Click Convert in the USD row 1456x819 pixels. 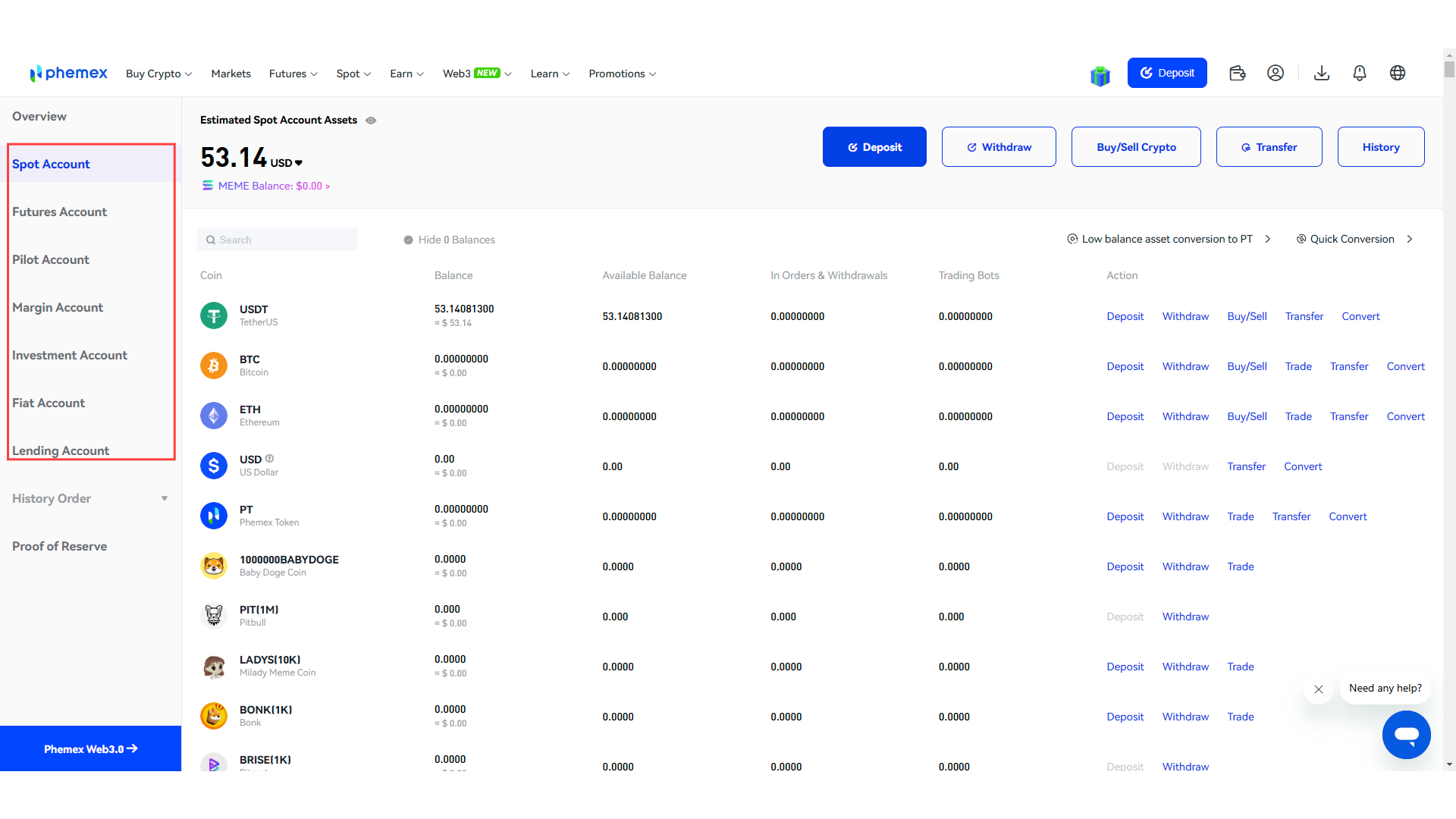click(1303, 466)
